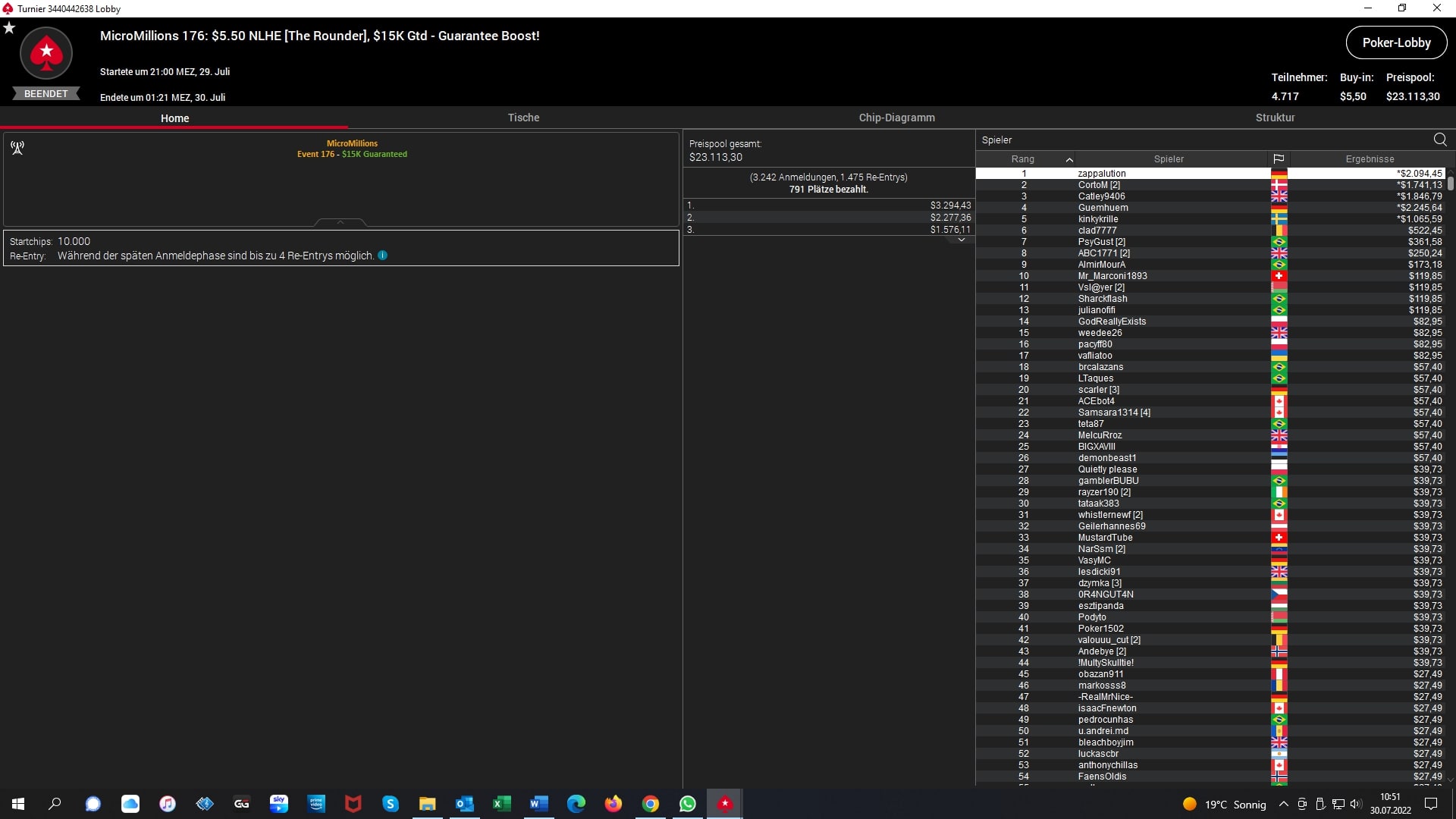Click the Poker-Lobby button

click(x=1396, y=42)
